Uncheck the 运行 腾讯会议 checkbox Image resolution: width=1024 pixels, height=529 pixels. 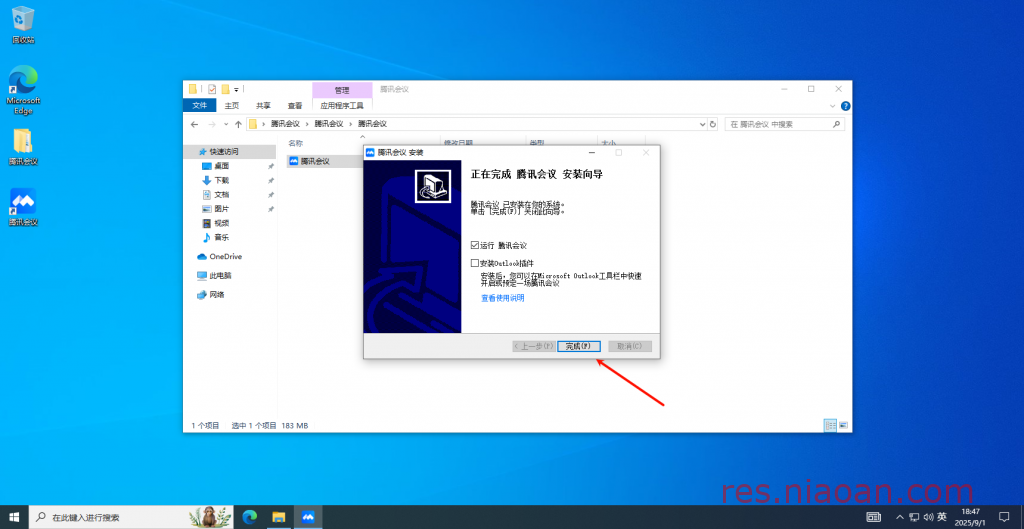[x=475, y=246]
